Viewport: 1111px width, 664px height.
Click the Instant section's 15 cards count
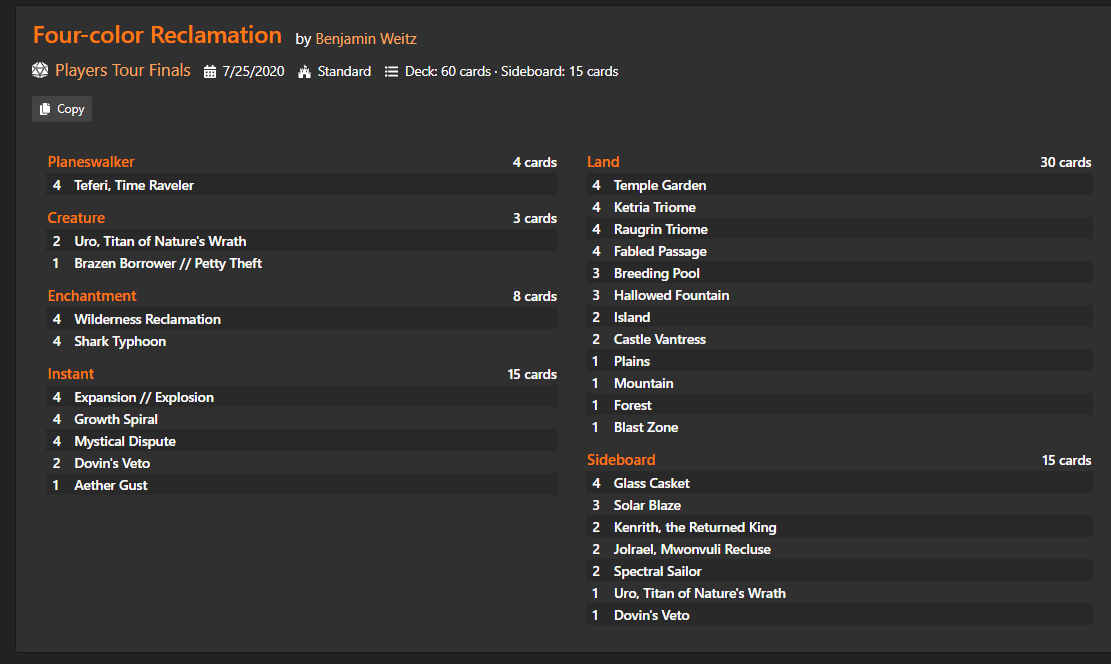point(532,374)
